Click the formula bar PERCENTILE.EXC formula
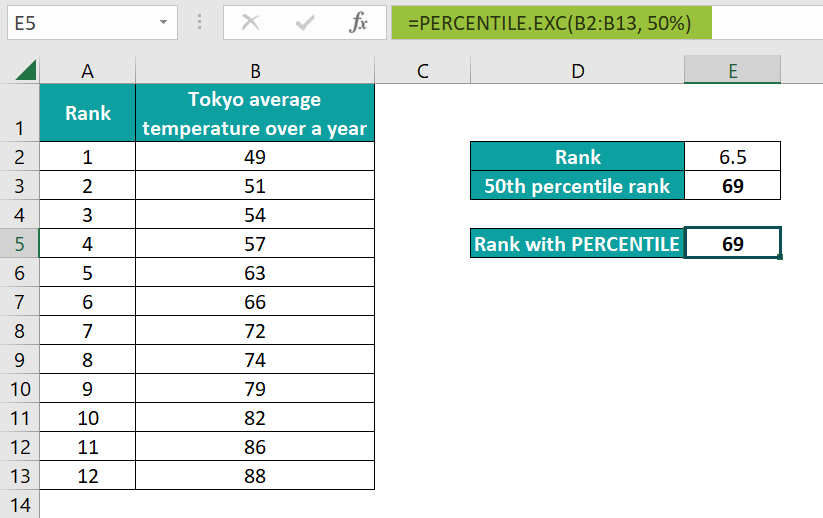Screen dimensions: 823x518 (550, 23)
